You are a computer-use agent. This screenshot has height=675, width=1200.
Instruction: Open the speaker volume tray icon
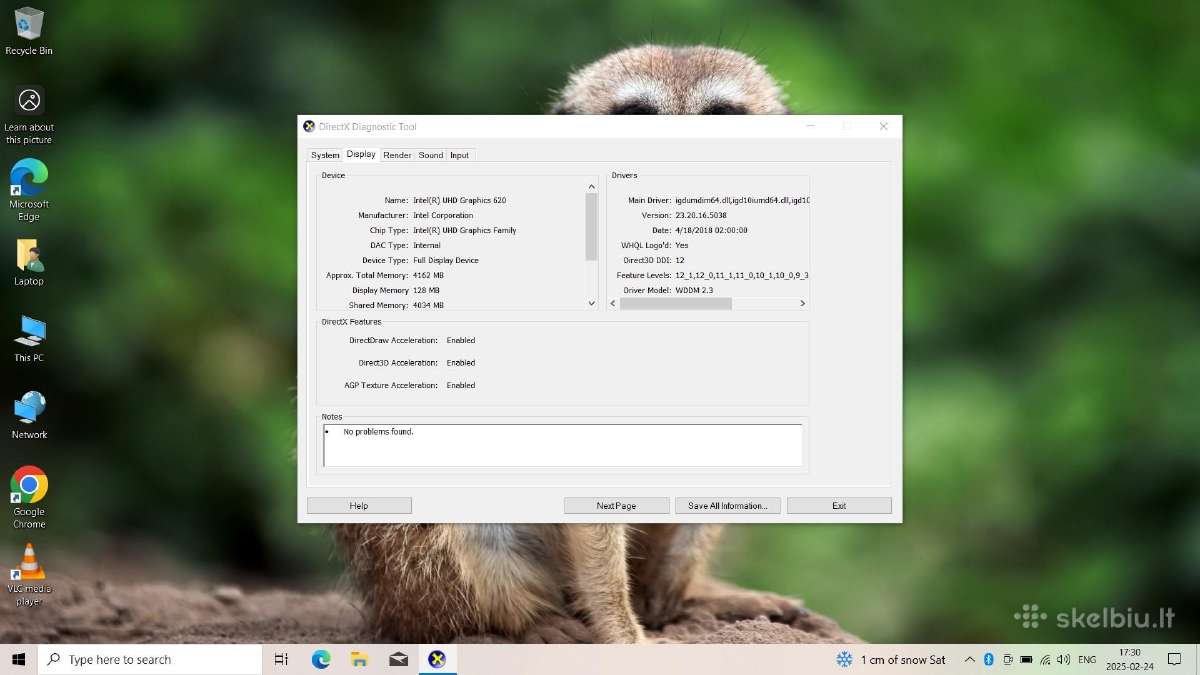point(1063,660)
